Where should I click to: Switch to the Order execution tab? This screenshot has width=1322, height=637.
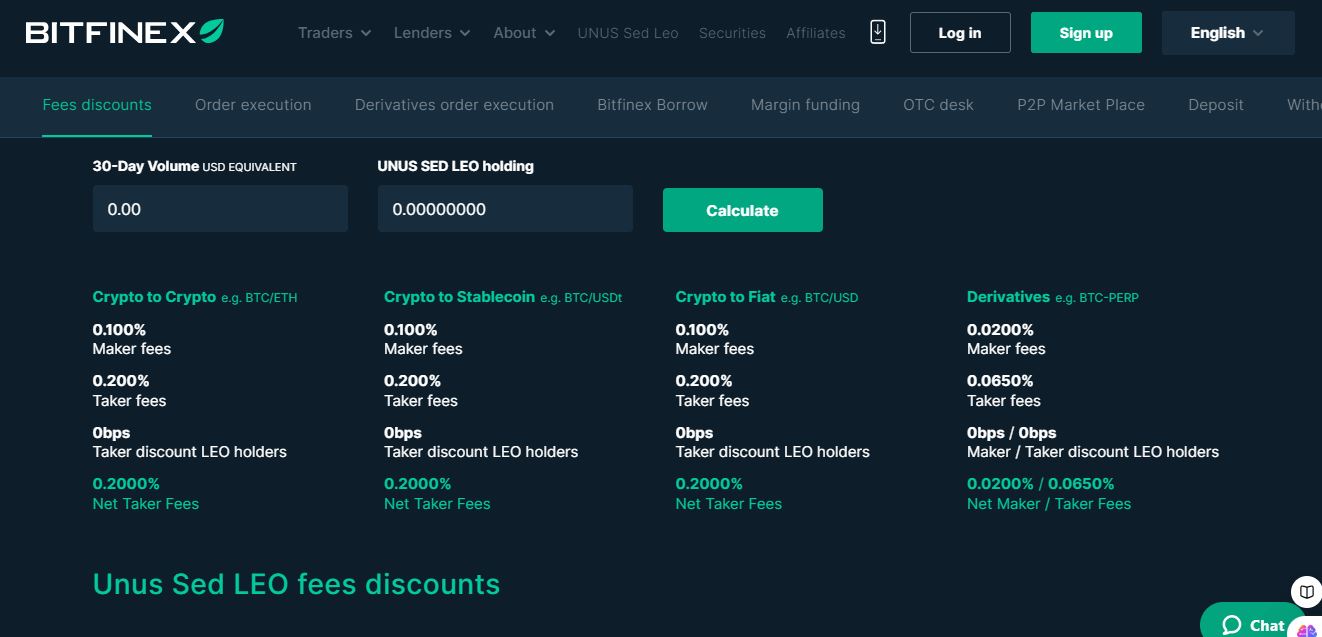point(253,105)
